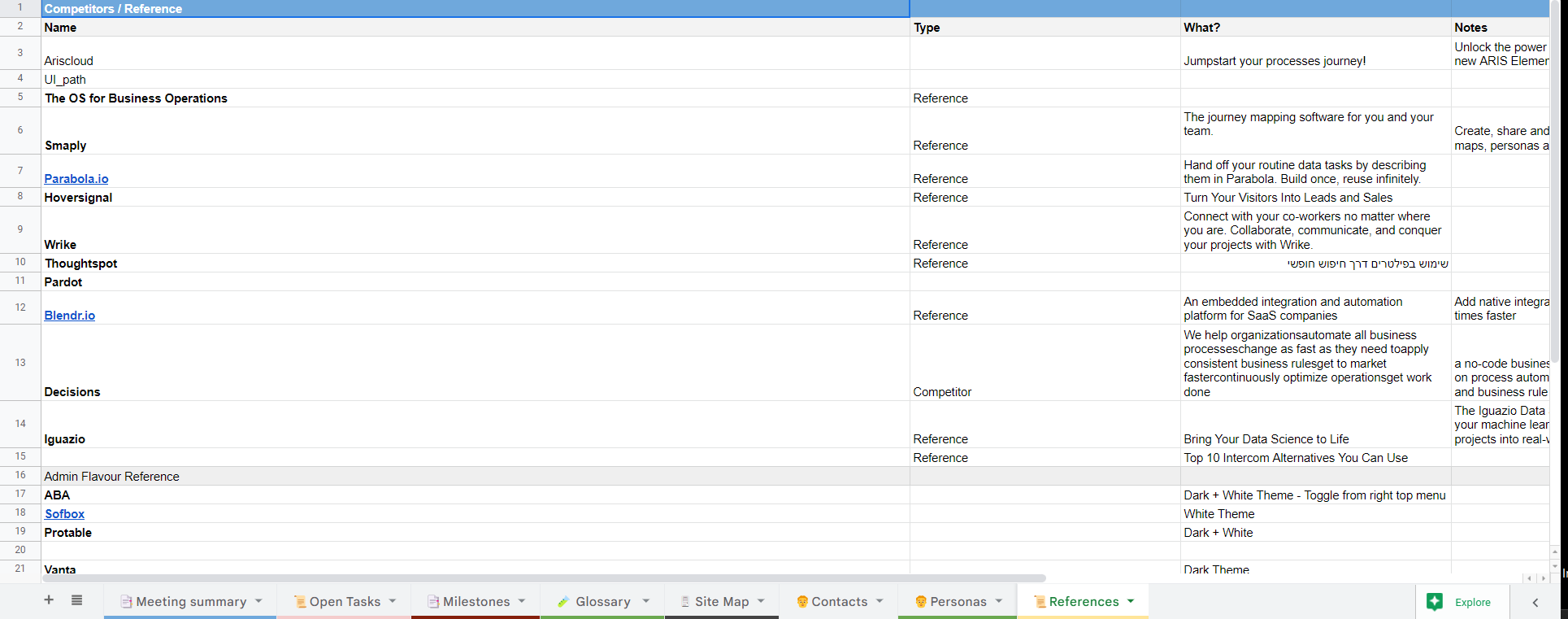Select the Competitors / Reference header cell

click(x=476, y=9)
